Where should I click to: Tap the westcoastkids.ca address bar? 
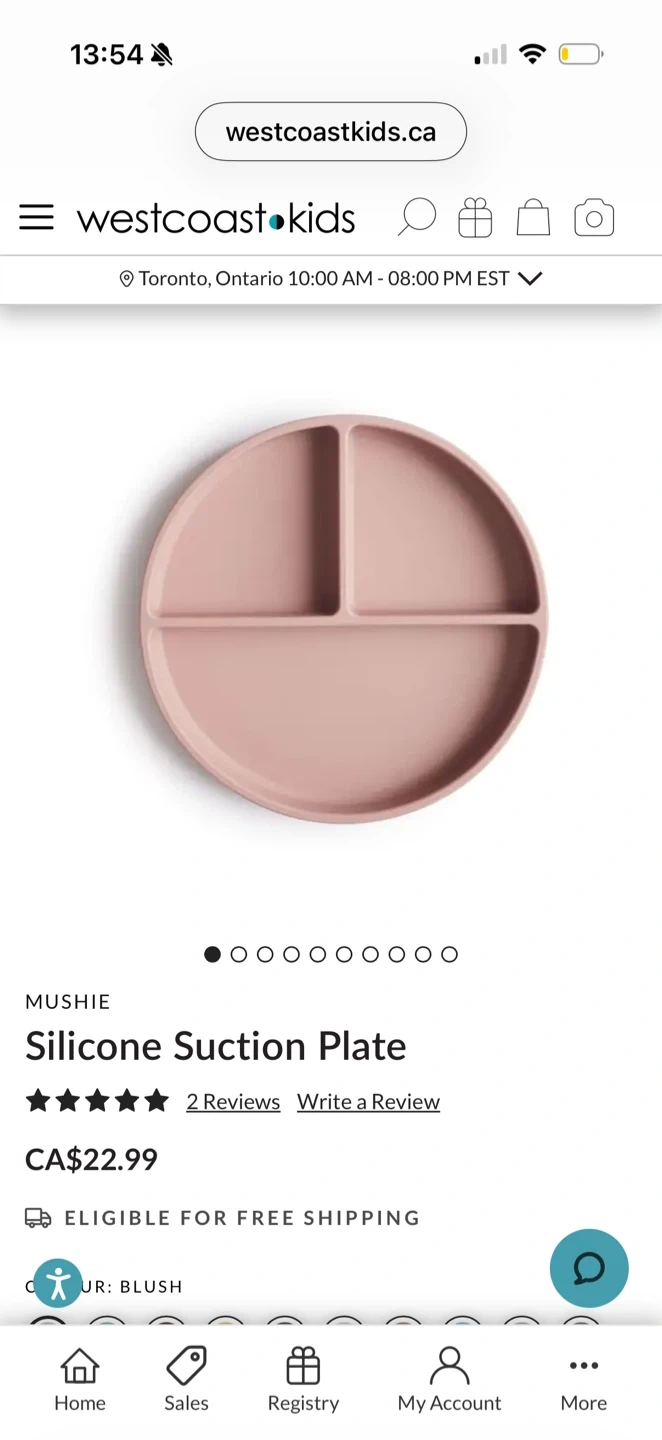click(x=331, y=132)
